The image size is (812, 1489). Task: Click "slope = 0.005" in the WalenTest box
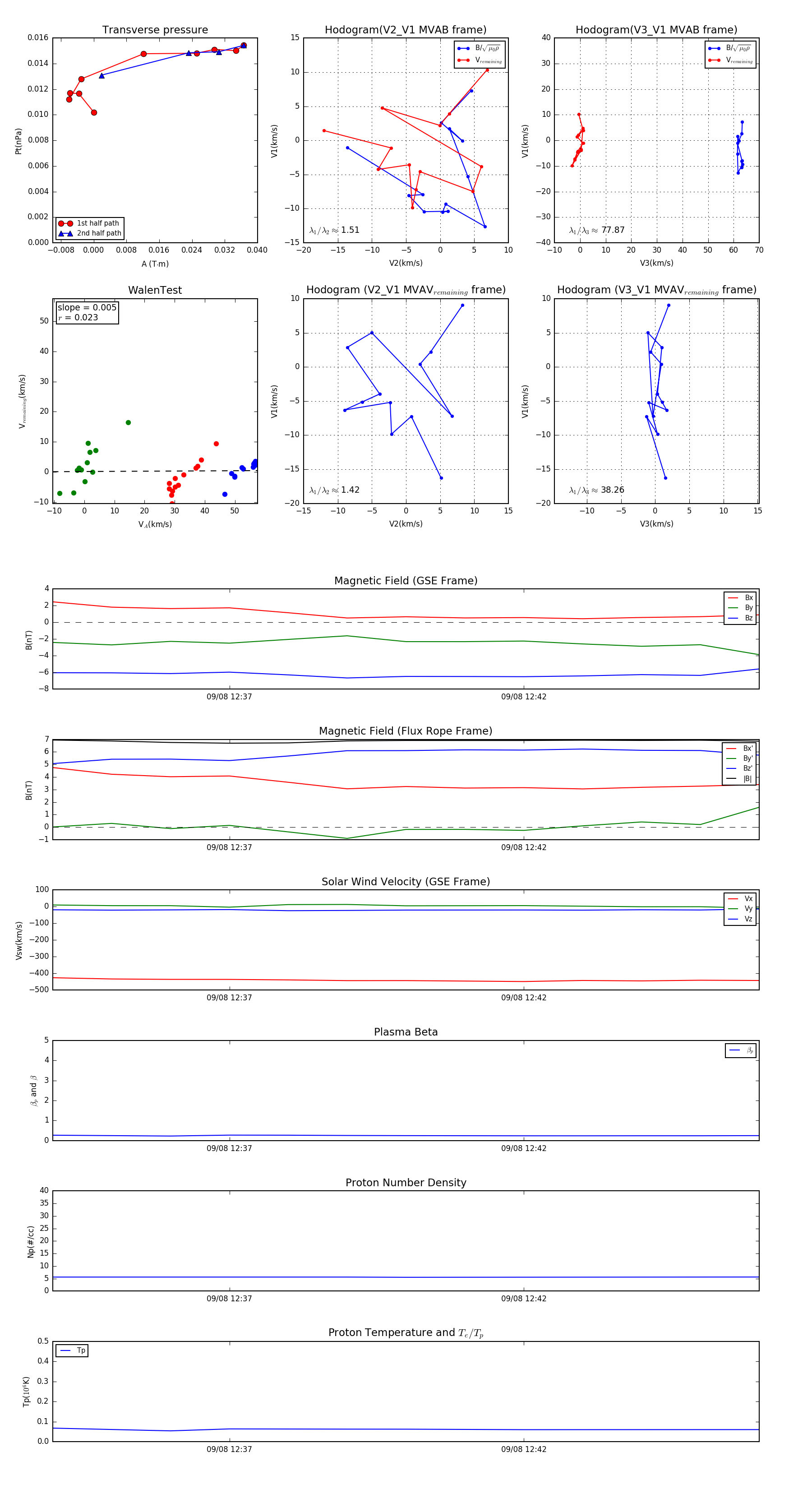tap(87, 308)
